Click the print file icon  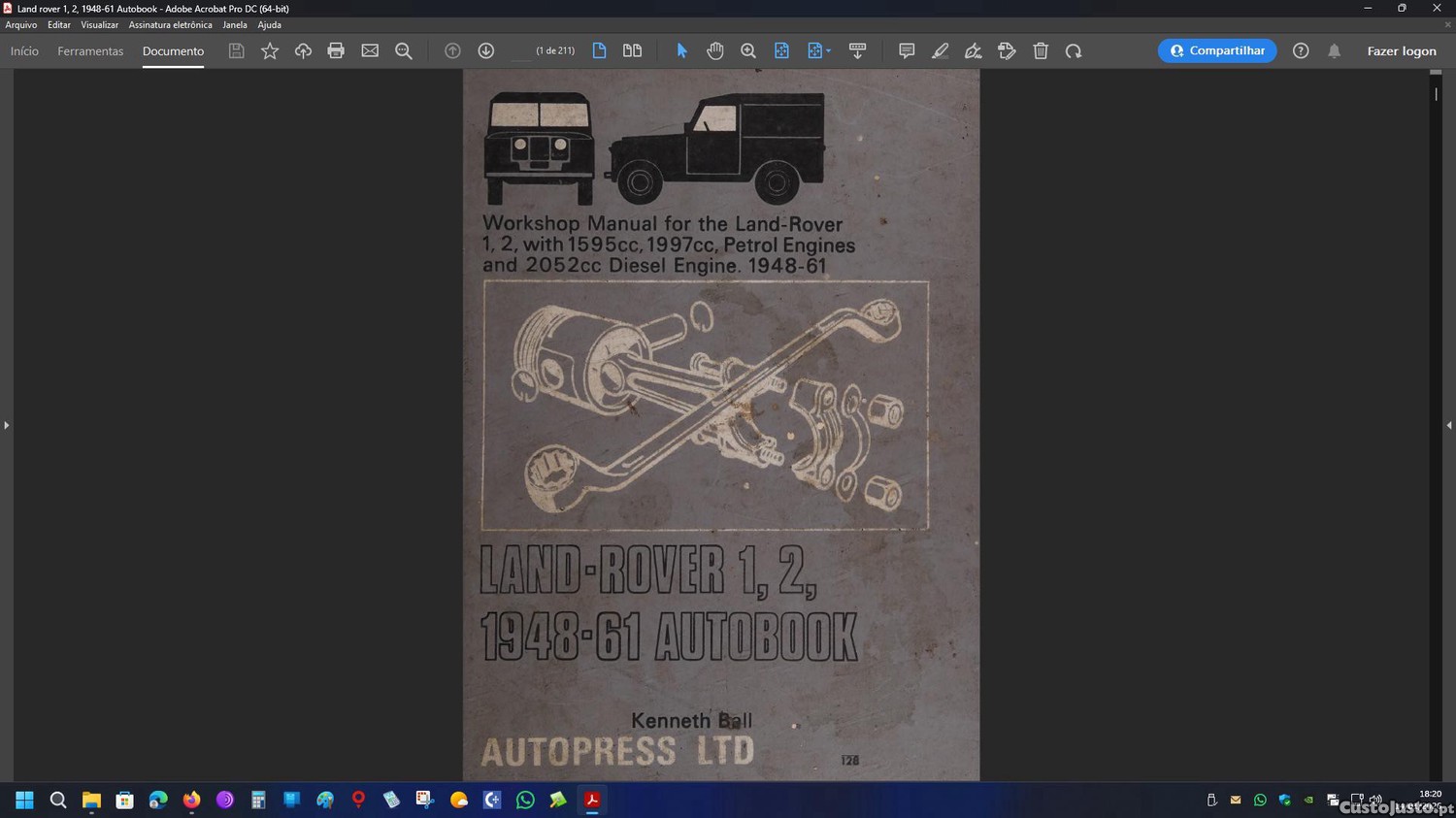click(336, 50)
